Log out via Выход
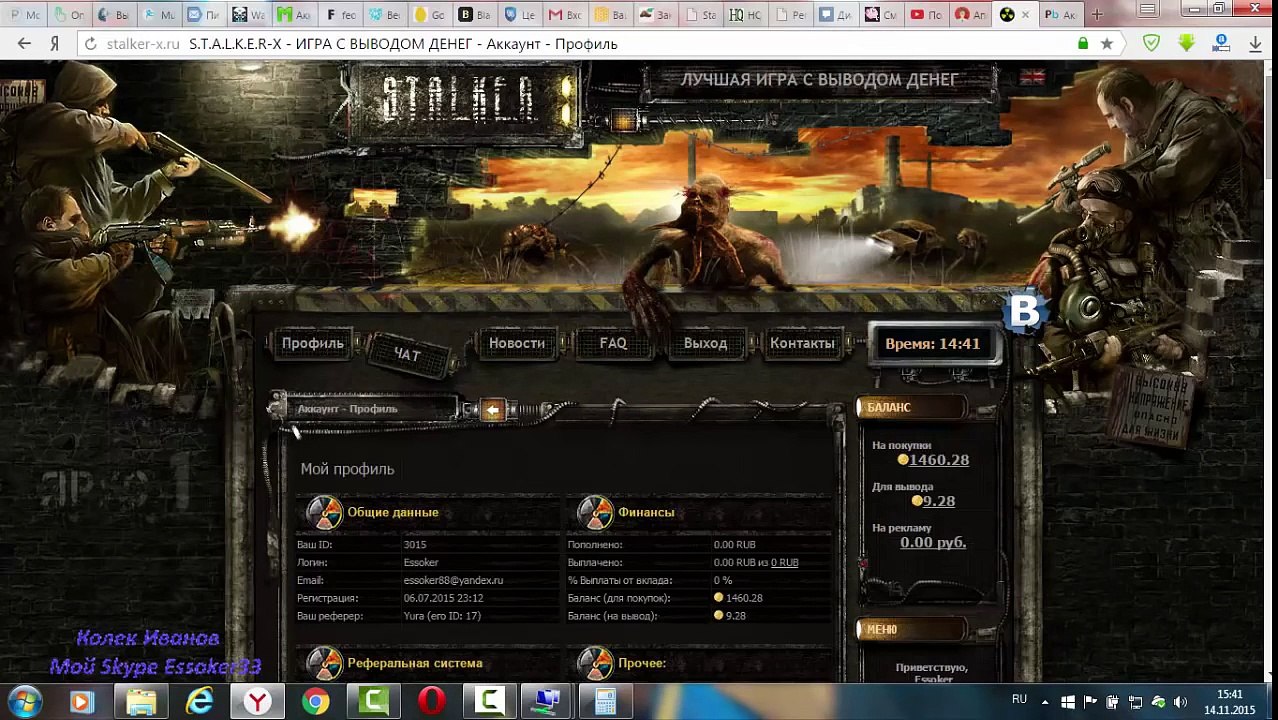1278x720 pixels. (x=705, y=343)
